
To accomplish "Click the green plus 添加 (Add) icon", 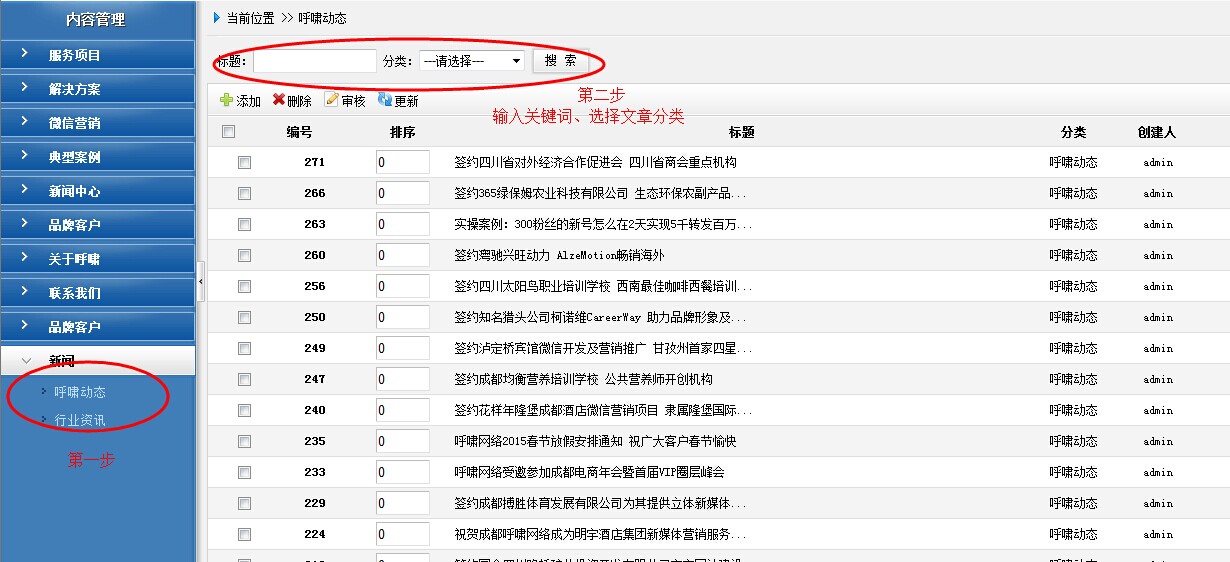I will (x=226, y=100).
